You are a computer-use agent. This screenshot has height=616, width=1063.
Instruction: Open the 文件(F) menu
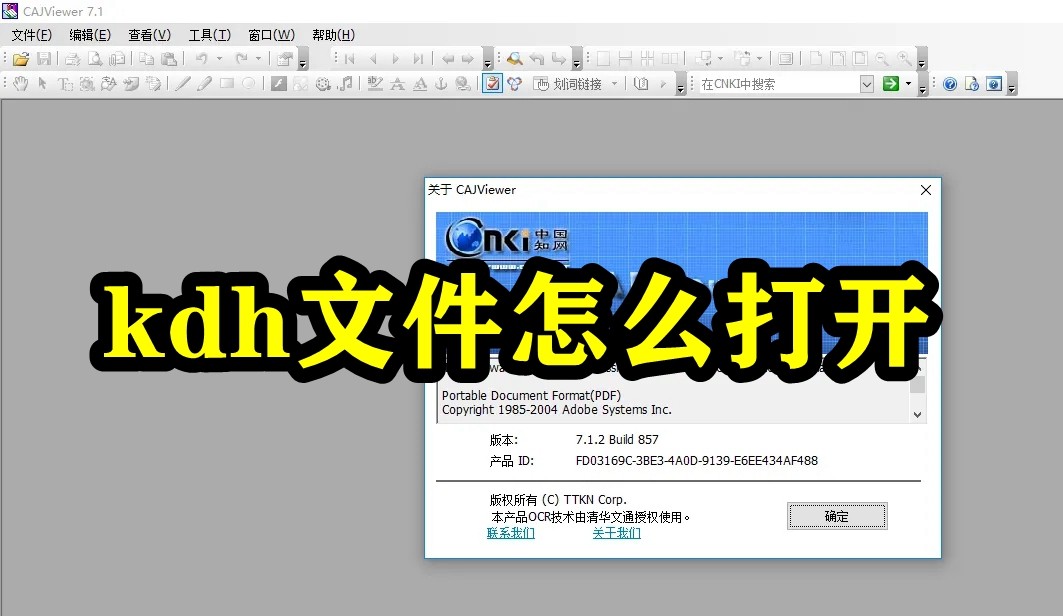pos(31,35)
